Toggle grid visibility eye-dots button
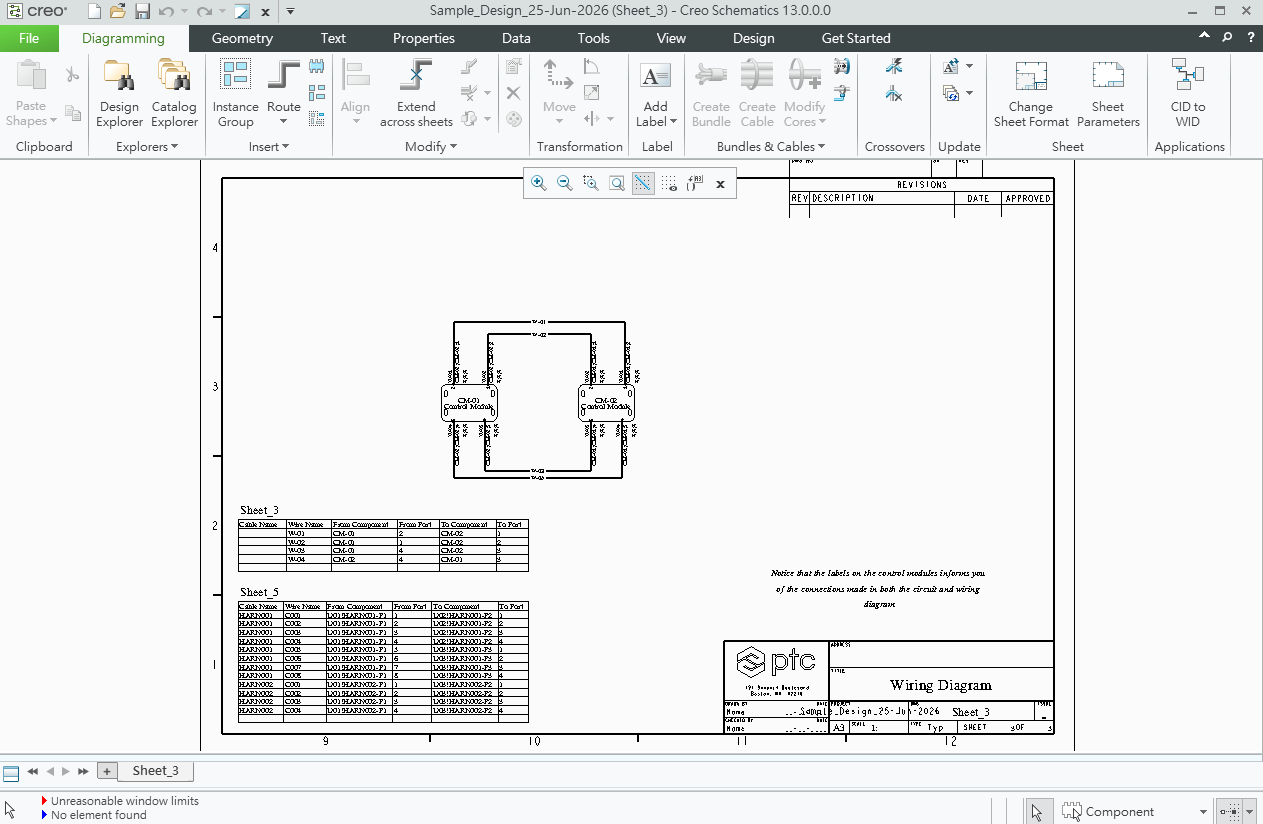This screenshot has height=824, width=1263. coord(669,183)
